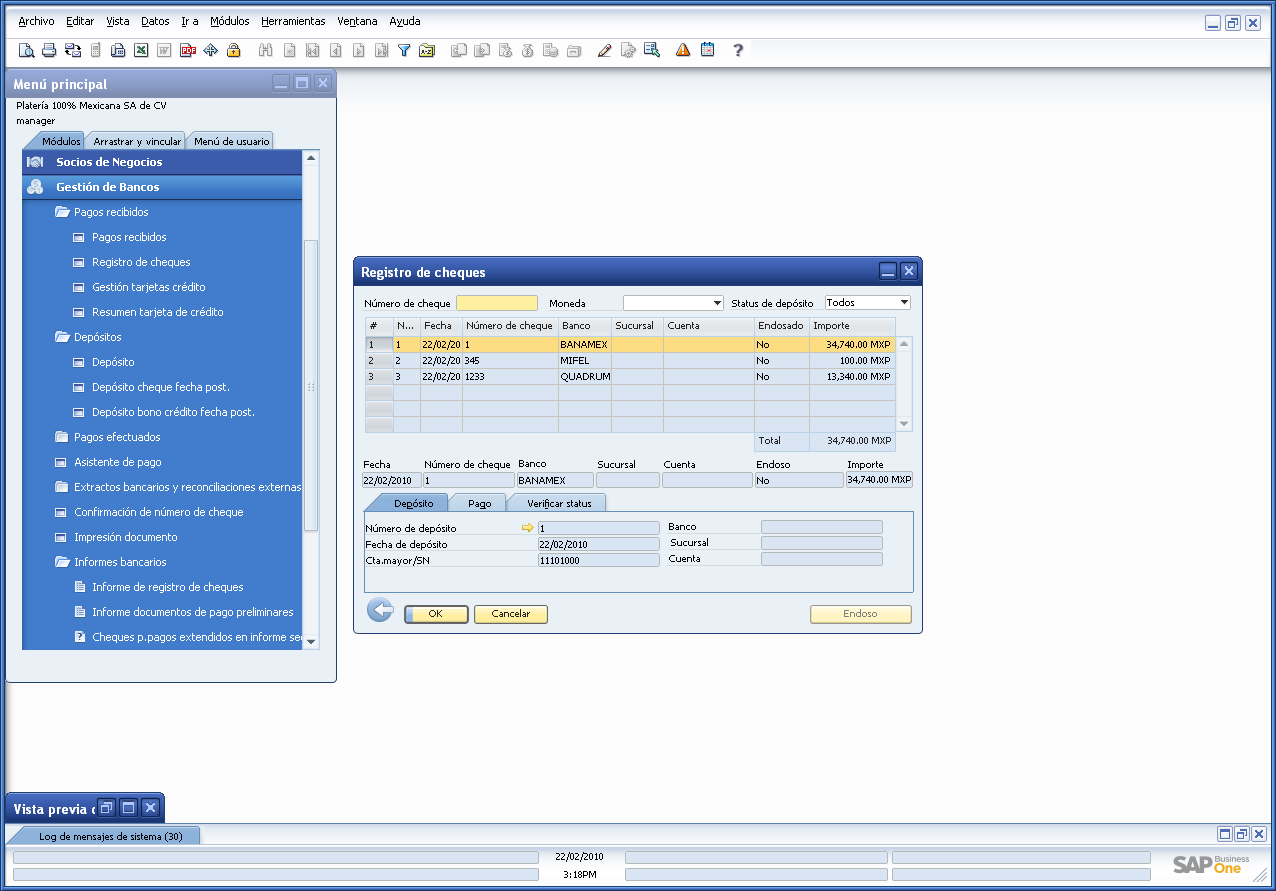Switch to the Pago tab
This screenshot has height=891, width=1276.
477,503
